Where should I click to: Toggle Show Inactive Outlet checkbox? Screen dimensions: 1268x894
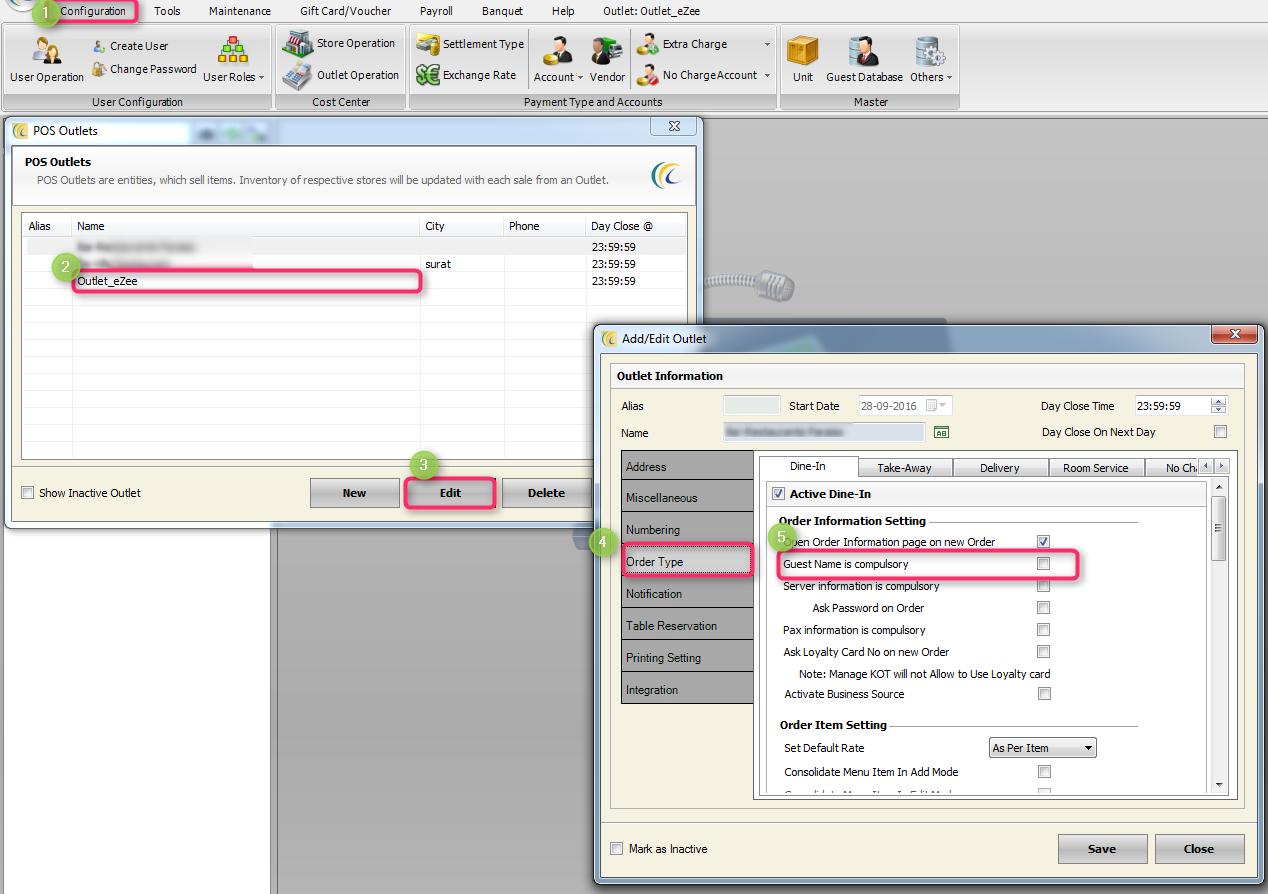point(28,493)
